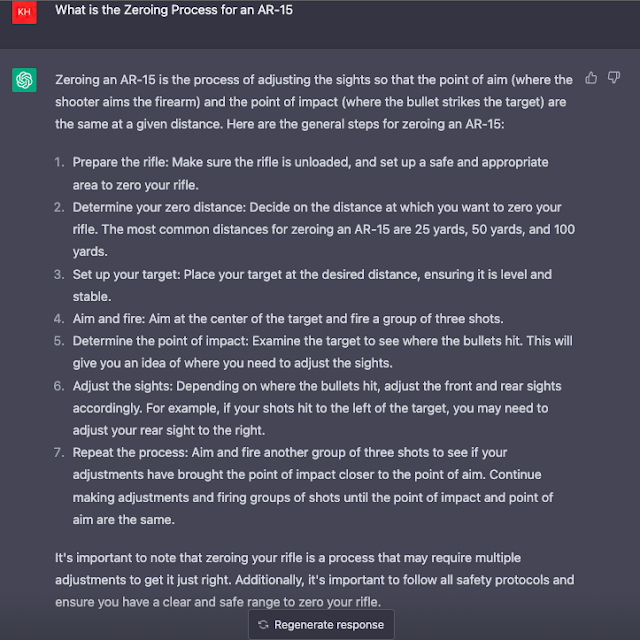Click step 2 'Determine your zero distance'

(x=324, y=229)
